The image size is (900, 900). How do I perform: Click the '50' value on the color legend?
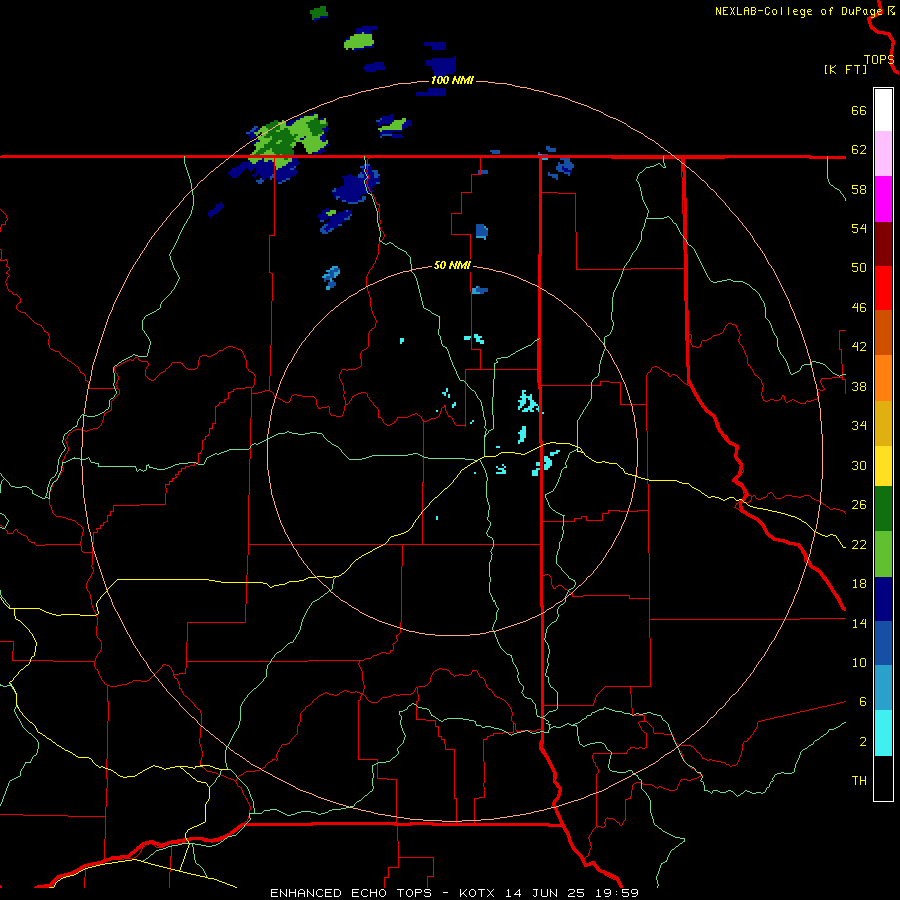pos(859,268)
